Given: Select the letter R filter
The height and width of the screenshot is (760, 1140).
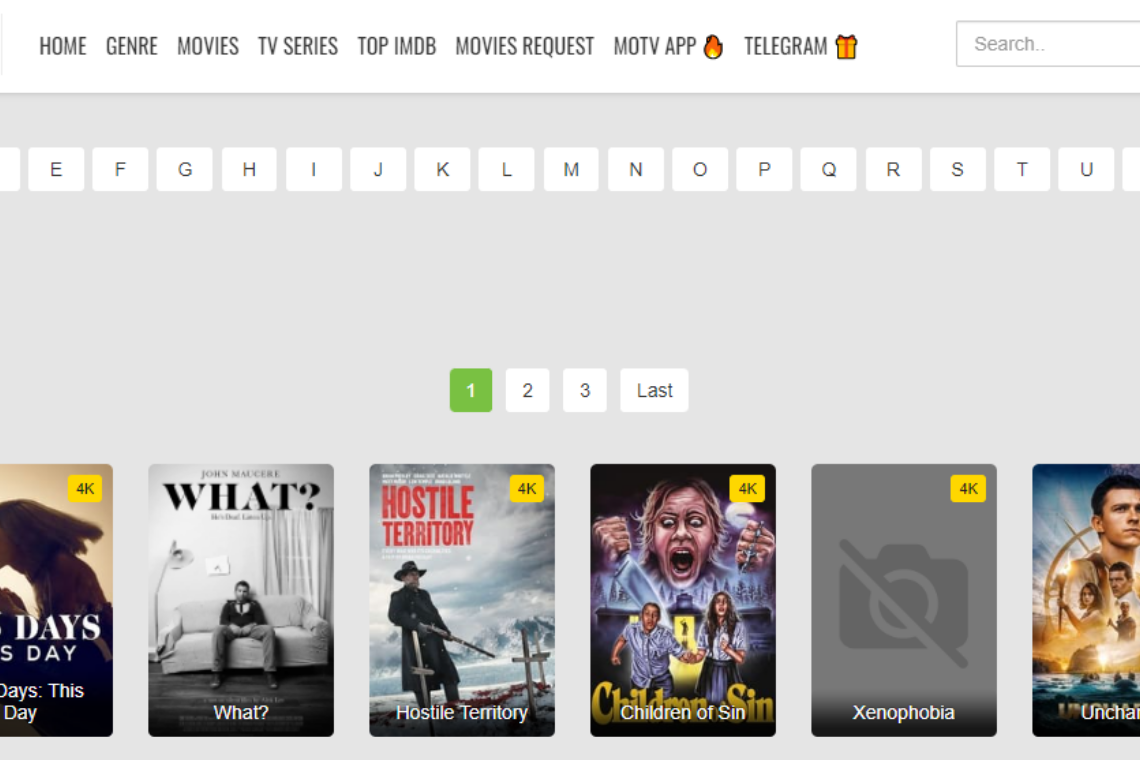Looking at the screenshot, I should pos(893,169).
